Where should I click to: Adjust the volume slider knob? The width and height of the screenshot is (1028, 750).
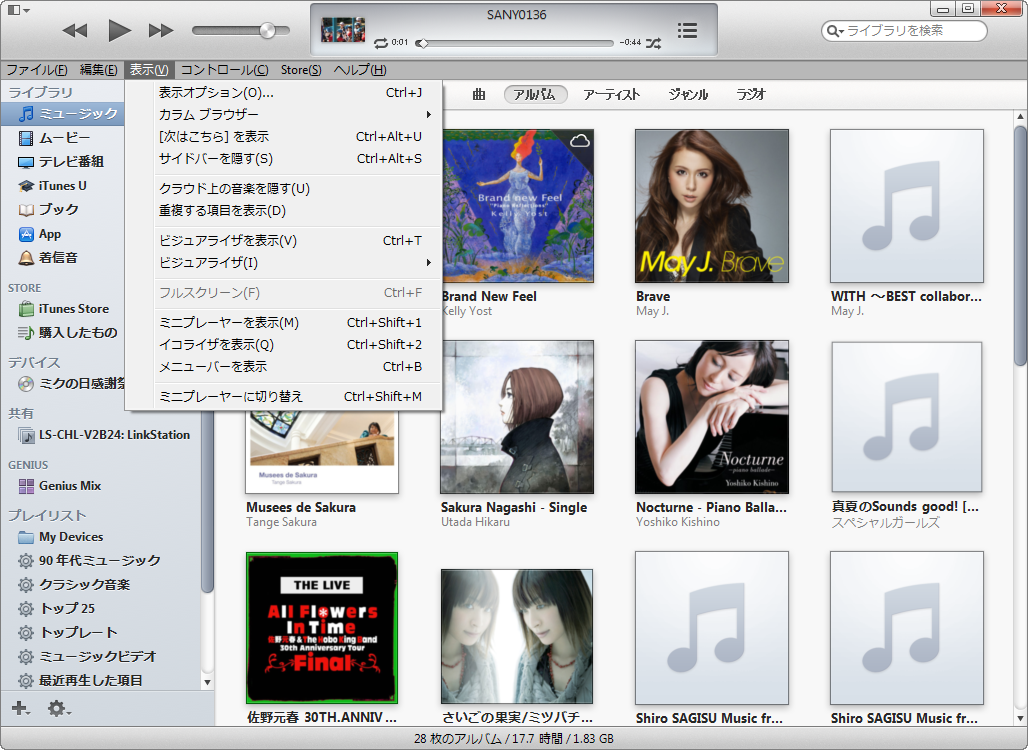coord(267,30)
